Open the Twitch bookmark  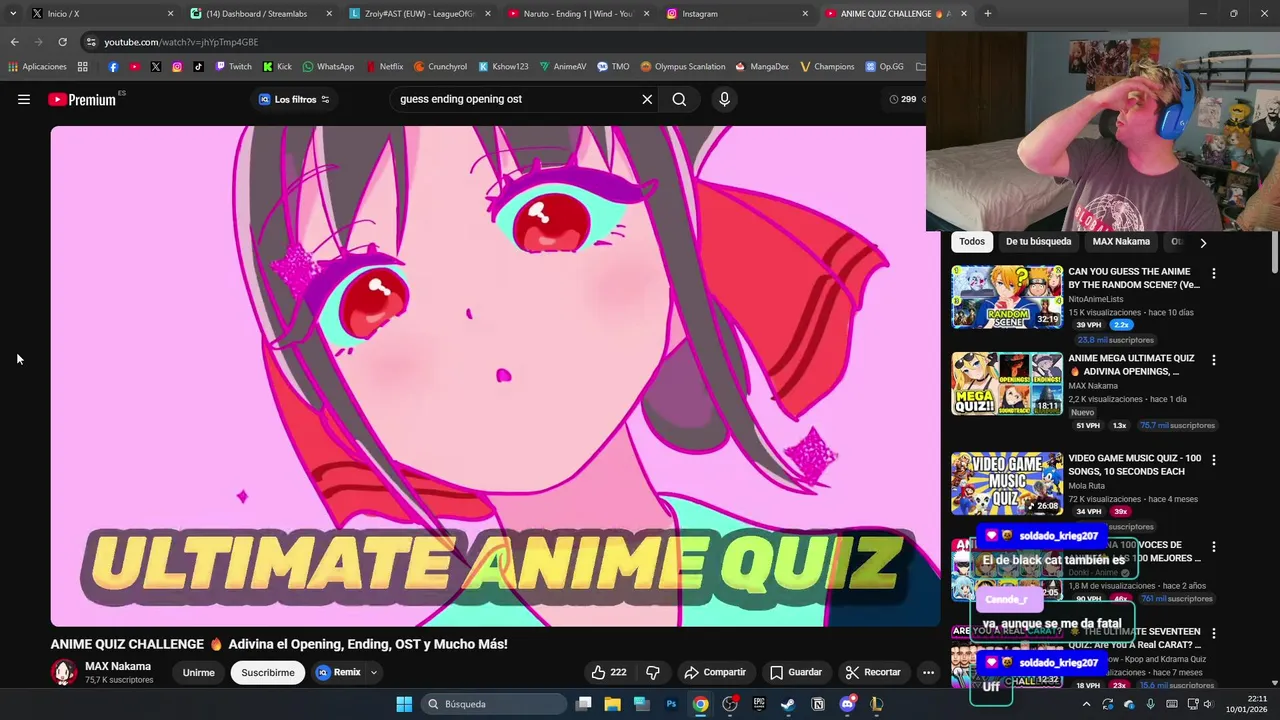[x=234, y=67]
